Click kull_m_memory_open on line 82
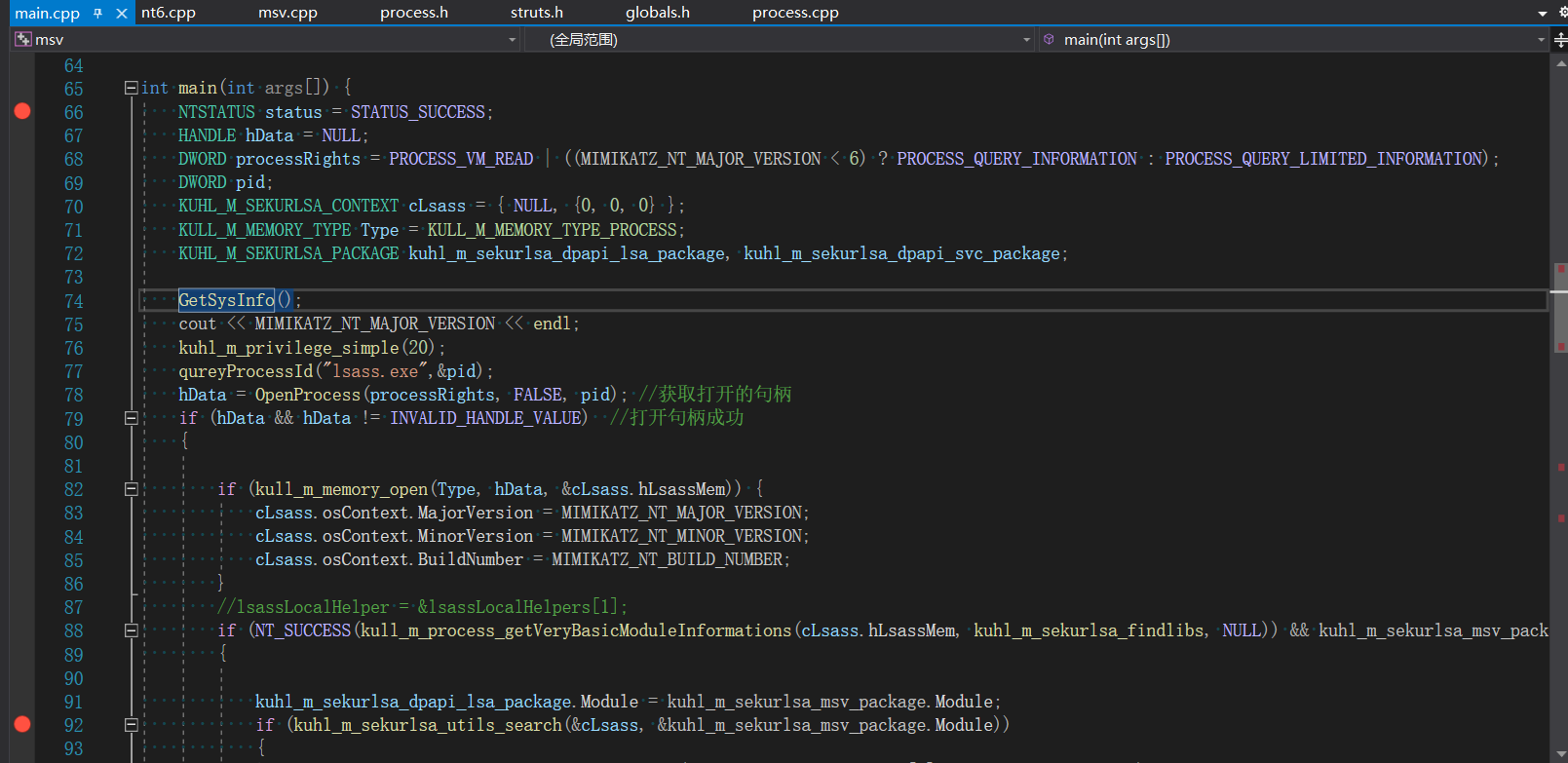Viewport: 1568px width, 763px height. [x=341, y=489]
